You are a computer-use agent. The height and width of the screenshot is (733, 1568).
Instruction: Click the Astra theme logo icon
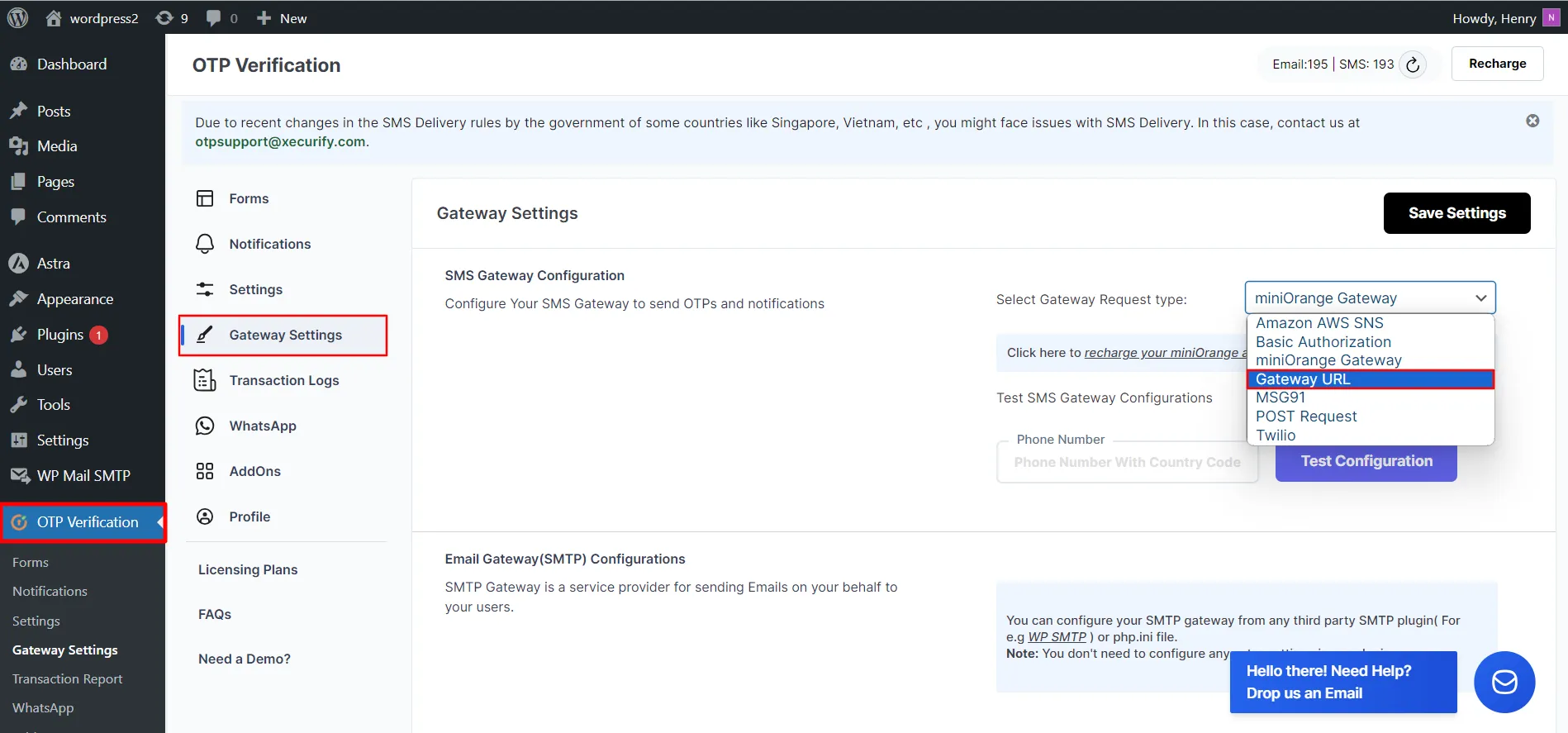point(18,263)
